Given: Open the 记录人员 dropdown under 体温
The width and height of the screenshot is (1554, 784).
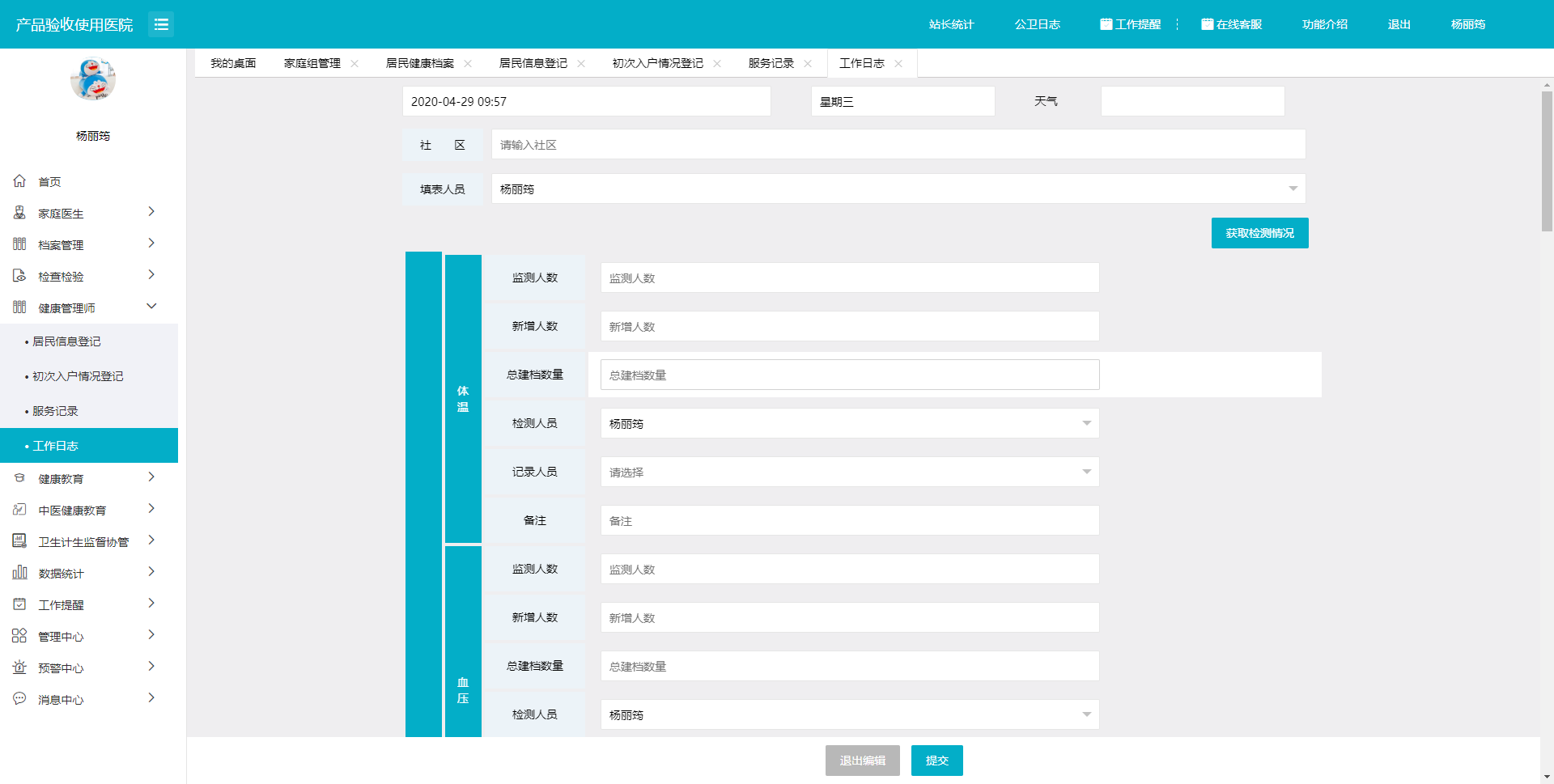Looking at the screenshot, I should [x=1086, y=472].
